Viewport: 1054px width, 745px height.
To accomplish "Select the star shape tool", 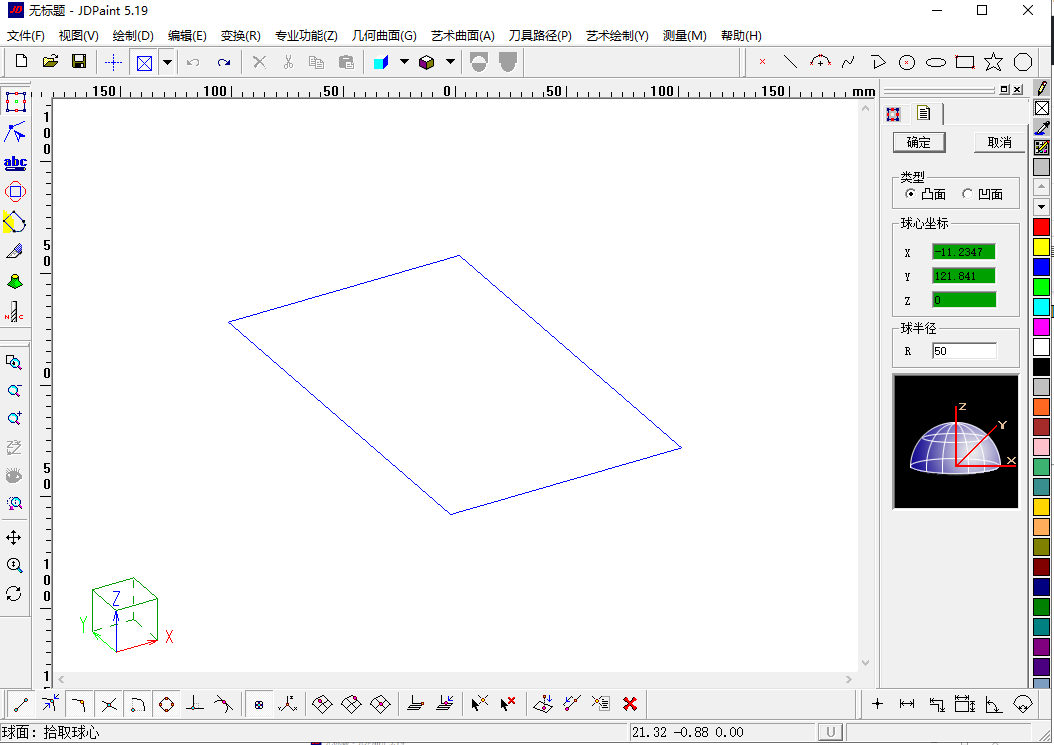I will pyautogui.click(x=994, y=63).
